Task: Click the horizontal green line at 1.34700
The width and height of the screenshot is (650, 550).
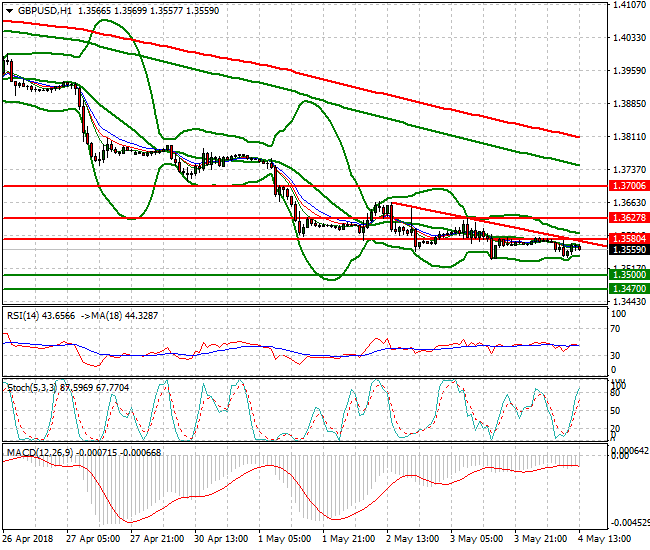Action: [x=300, y=288]
